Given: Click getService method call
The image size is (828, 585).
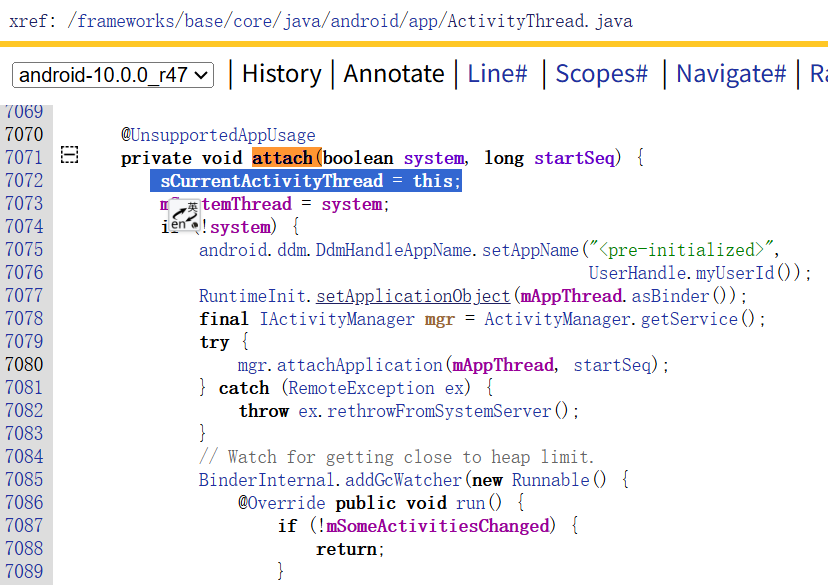Looking at the screenshot, I should (689, 319).
